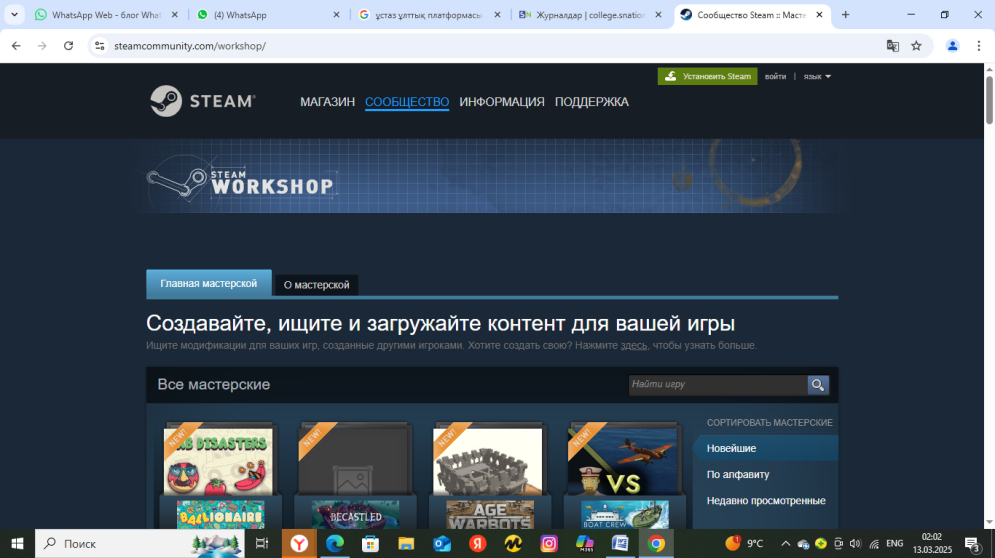Open the red Yandex Я taskbar icon
This screenshot has height=558, width=995.
click(478, 543)
